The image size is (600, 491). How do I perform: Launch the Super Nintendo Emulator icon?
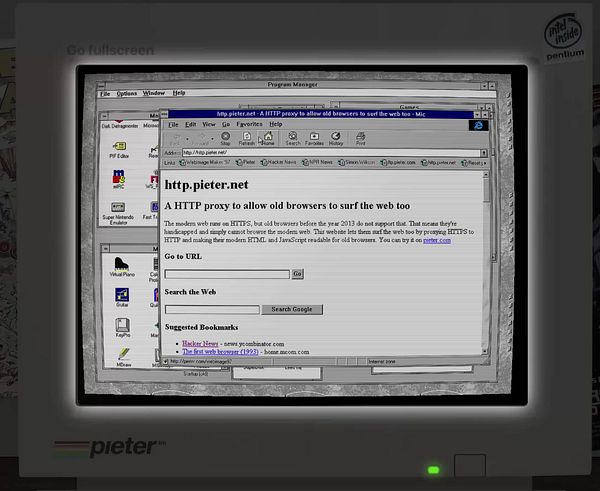point(118,213)
